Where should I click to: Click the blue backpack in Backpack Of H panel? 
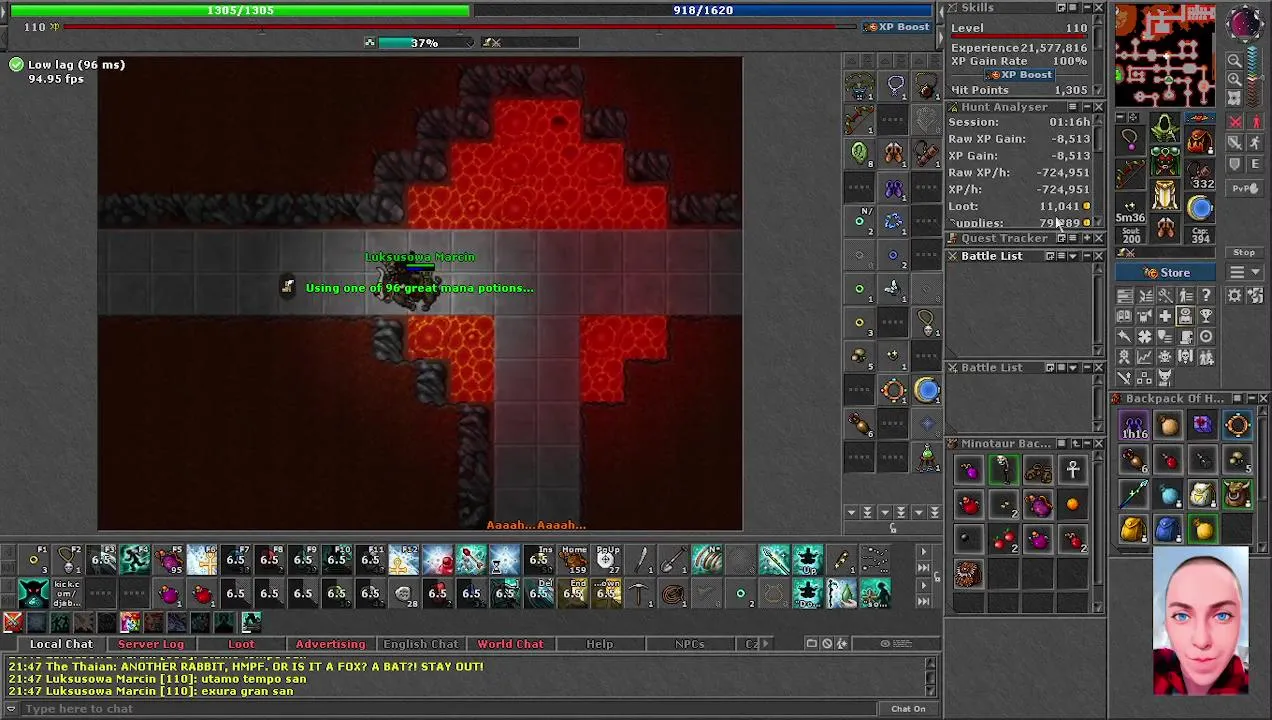point(1168,528)
